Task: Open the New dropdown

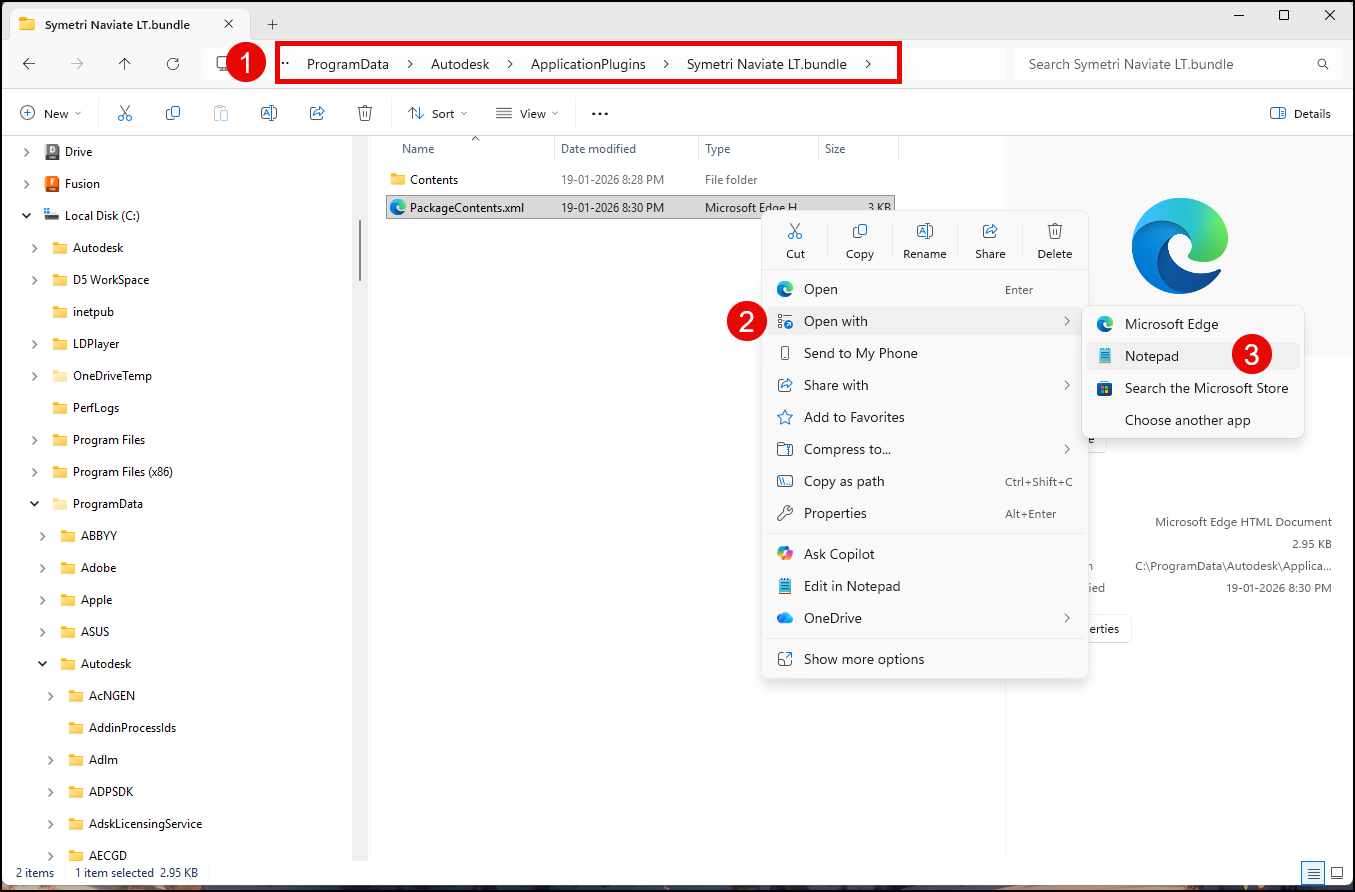Action: (x=51, y=113)
